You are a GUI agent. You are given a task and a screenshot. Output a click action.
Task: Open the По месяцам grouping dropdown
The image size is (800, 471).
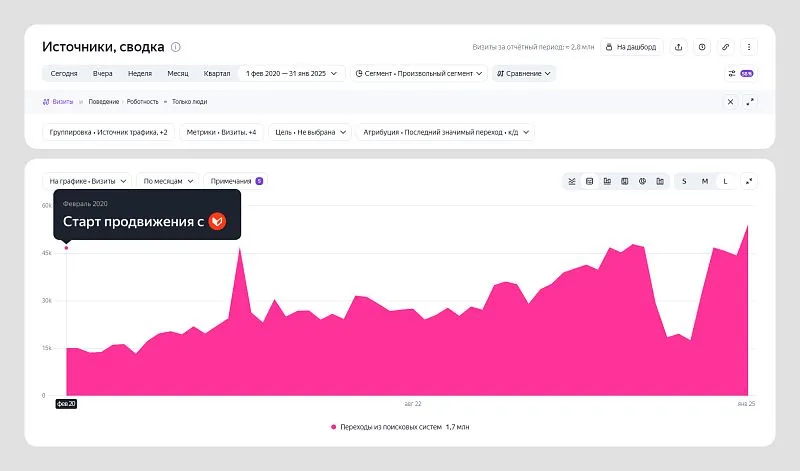[168, 181]
